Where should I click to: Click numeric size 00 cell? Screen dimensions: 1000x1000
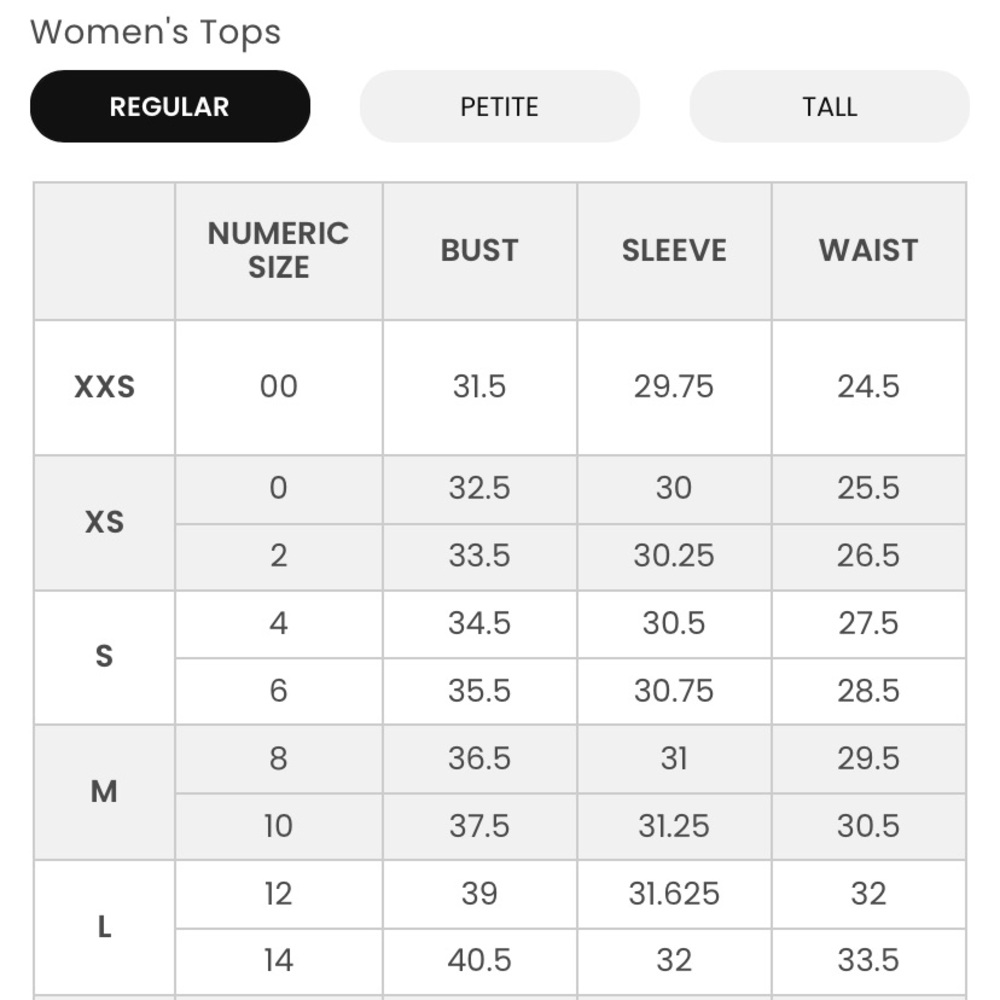[279, 387]
